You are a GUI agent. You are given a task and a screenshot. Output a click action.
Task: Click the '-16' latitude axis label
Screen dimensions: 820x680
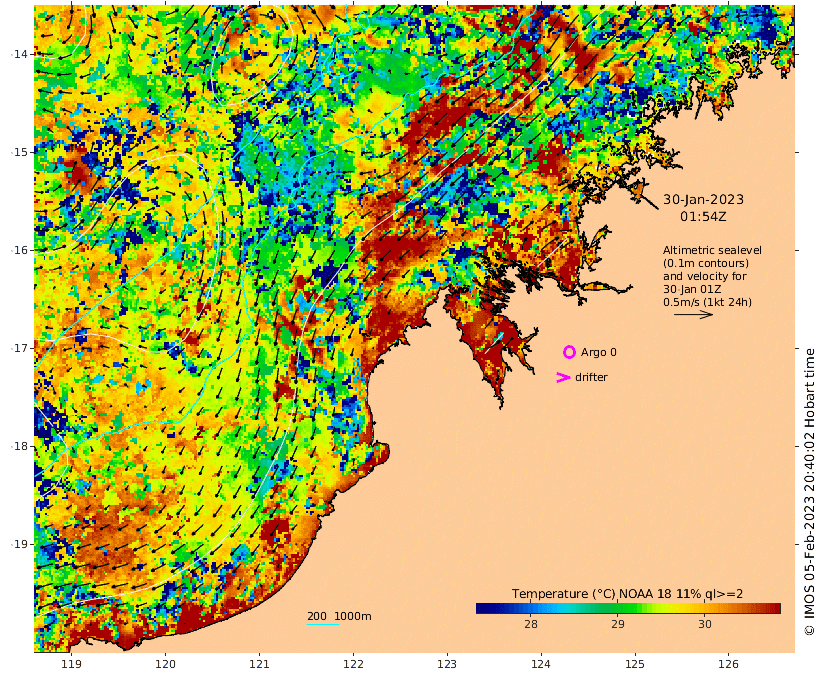pos(18,250)
